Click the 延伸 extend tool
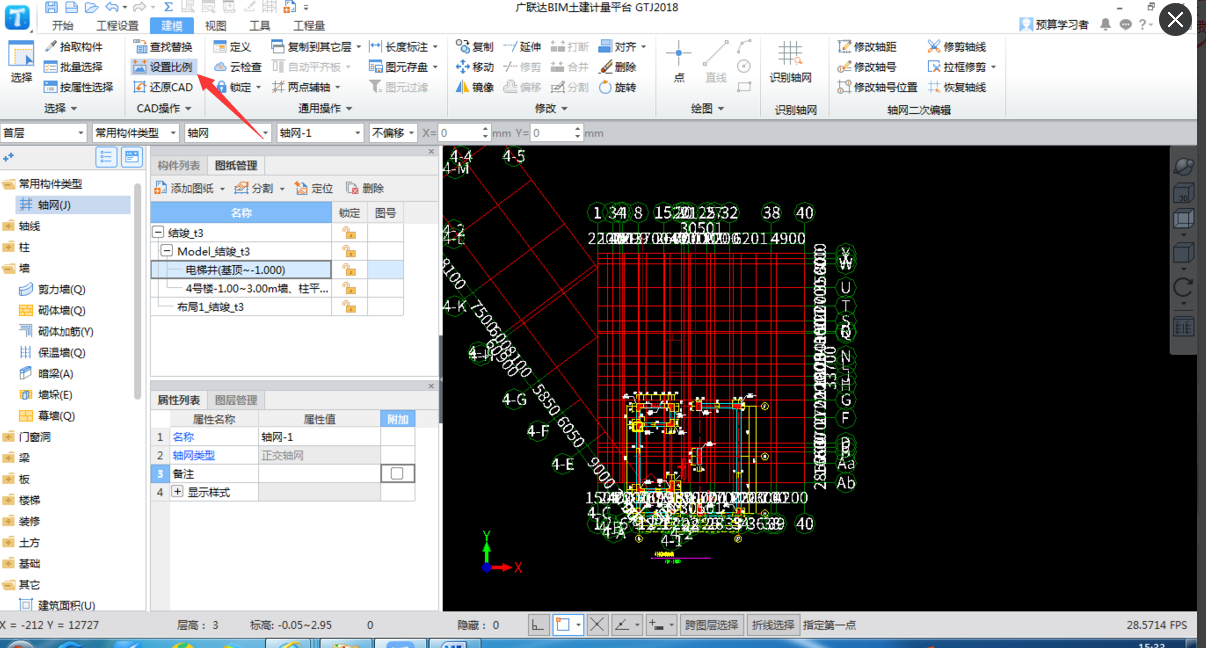Screen dimensions: 1206x648 coord(522,47)
